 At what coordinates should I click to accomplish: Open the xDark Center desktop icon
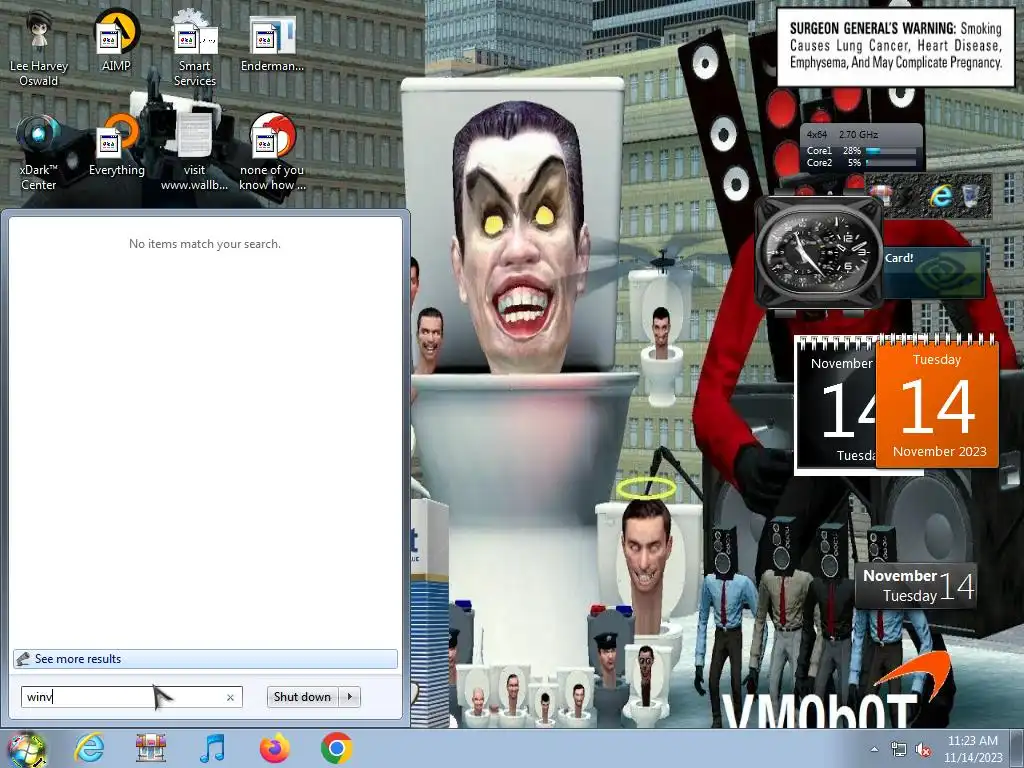(x=39, y=152)
